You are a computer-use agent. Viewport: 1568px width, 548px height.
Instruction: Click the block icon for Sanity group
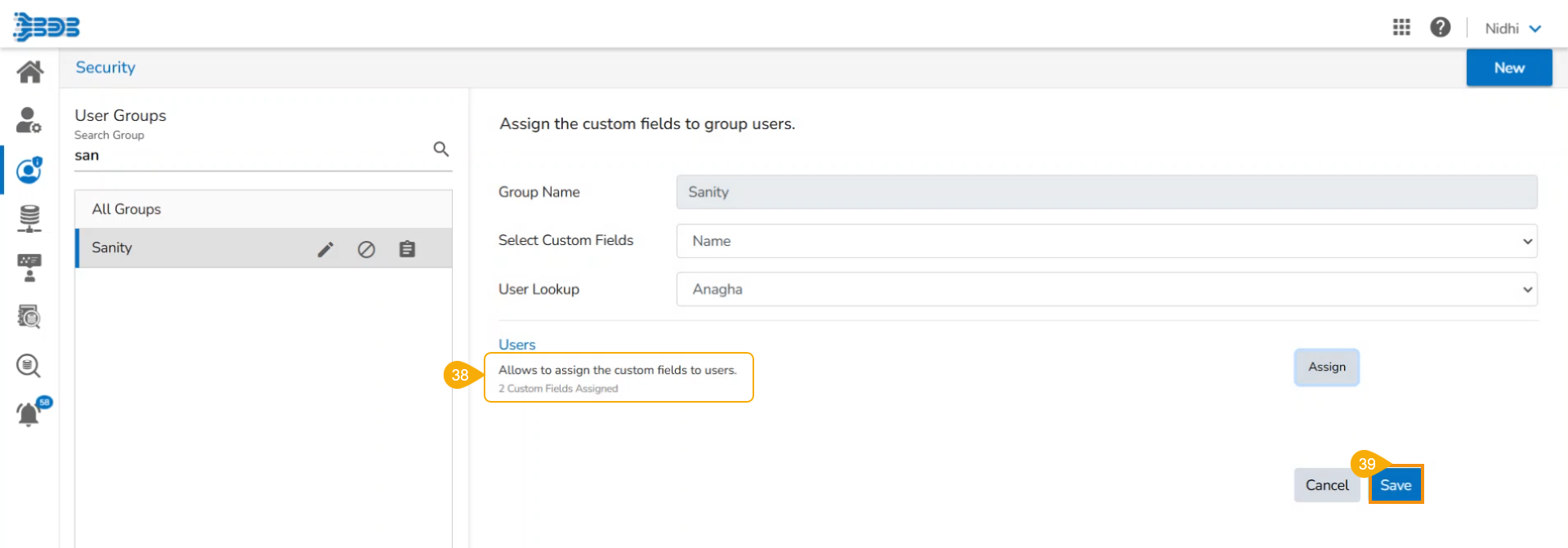tap(366, 249)
